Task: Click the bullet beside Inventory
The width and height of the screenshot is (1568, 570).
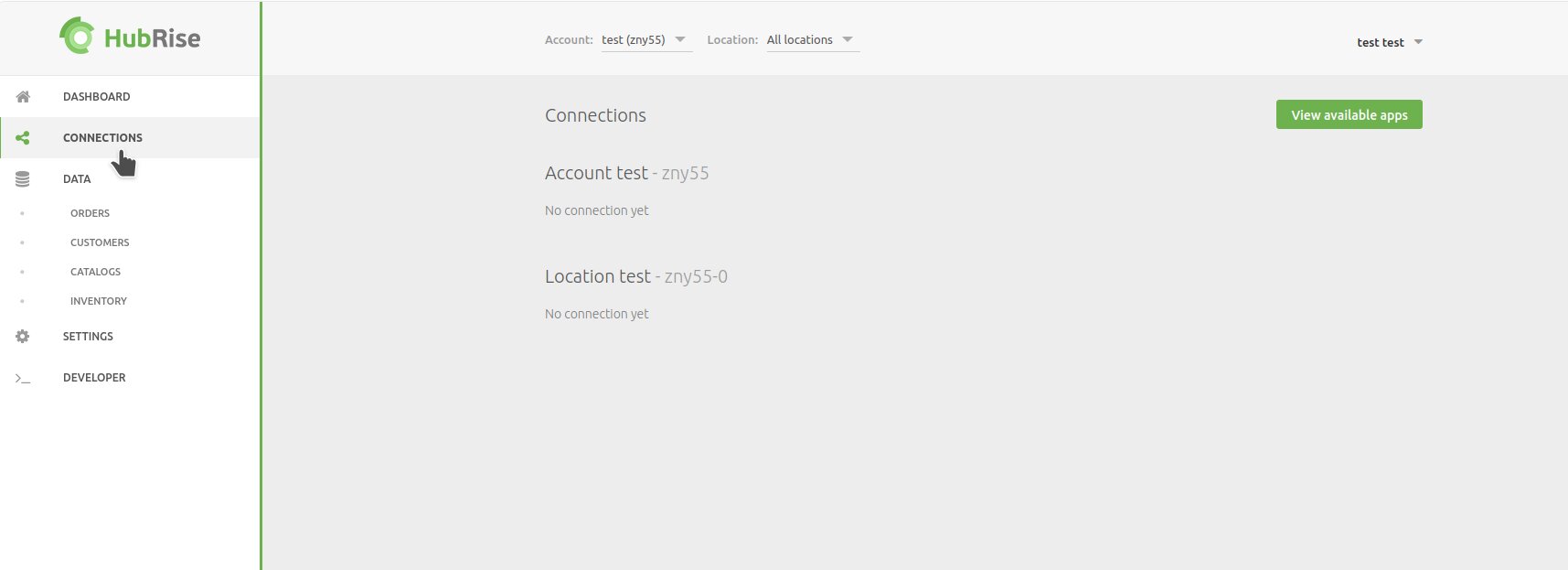Action: 22,301
